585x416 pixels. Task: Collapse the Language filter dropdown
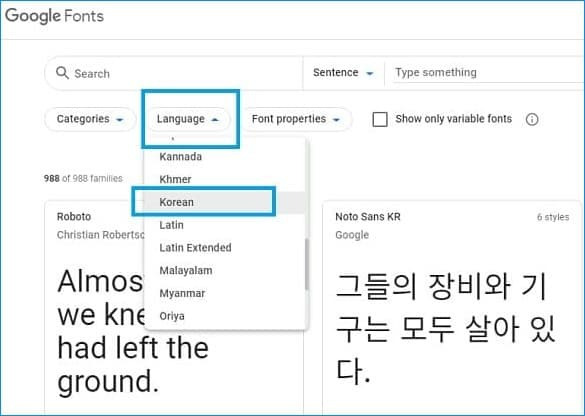[188, 119]
